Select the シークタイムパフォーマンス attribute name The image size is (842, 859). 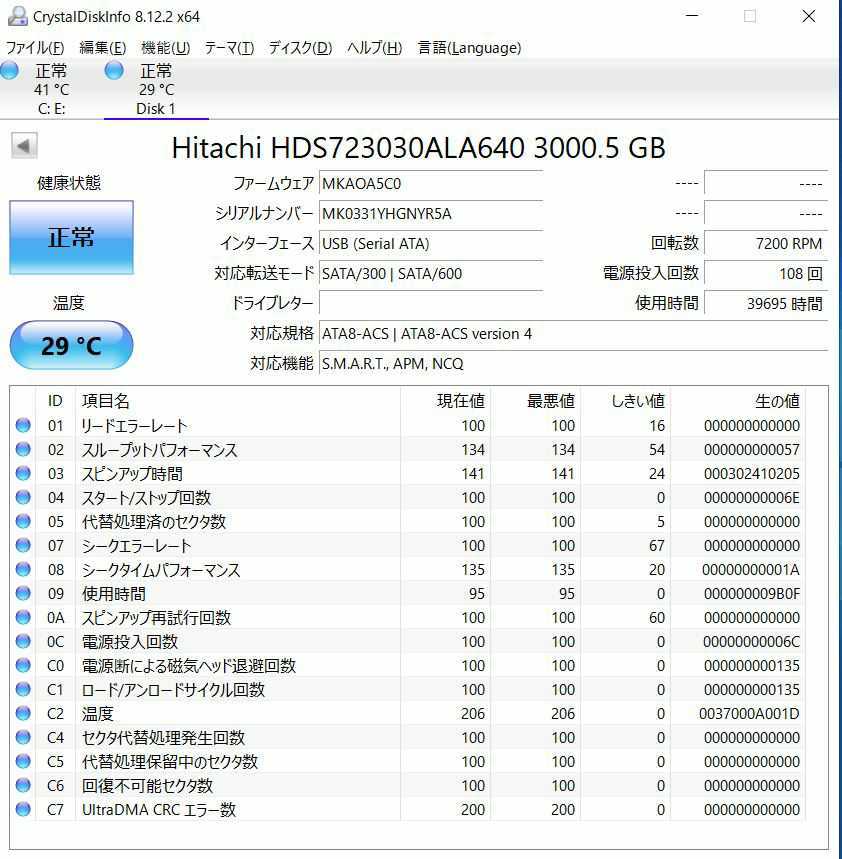(x=161, y=570)
